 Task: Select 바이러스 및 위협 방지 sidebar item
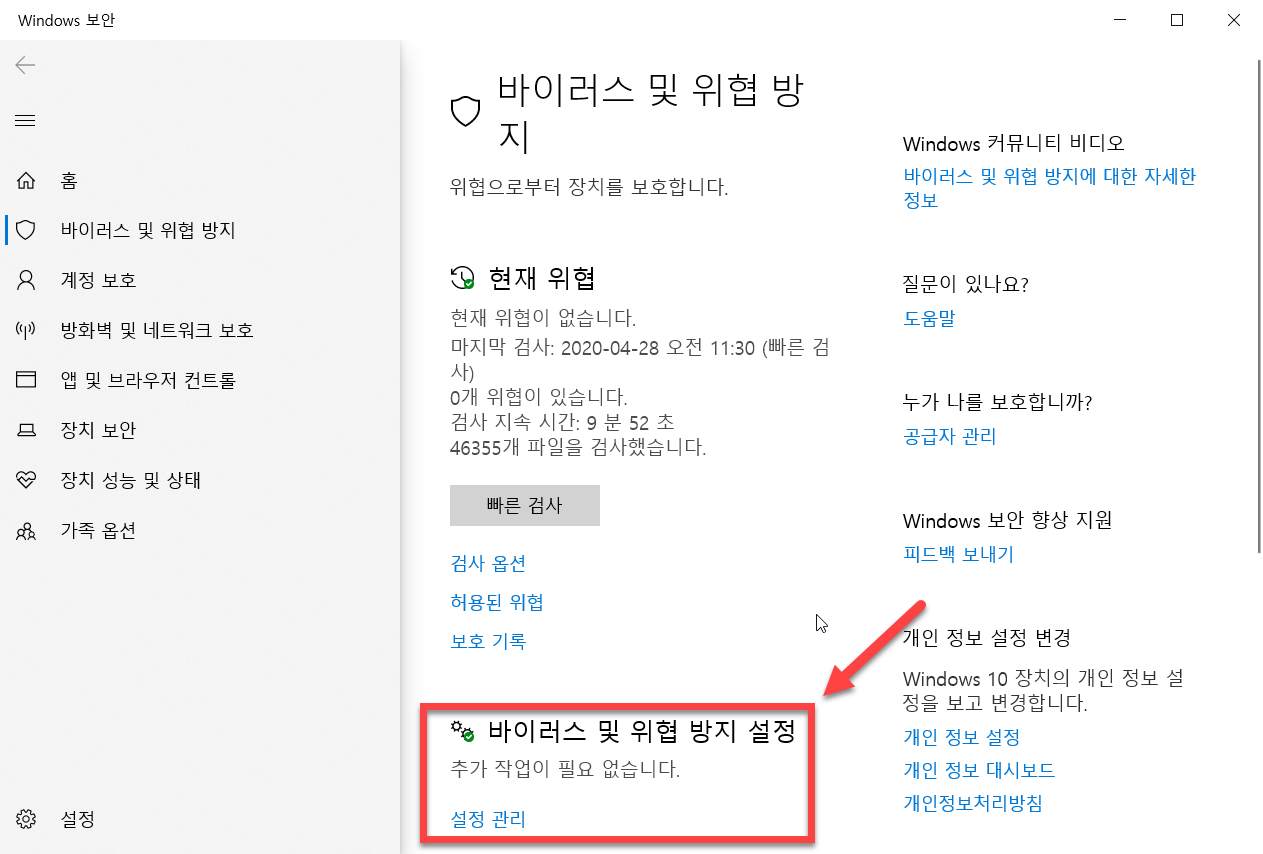[x=148, y=230]
